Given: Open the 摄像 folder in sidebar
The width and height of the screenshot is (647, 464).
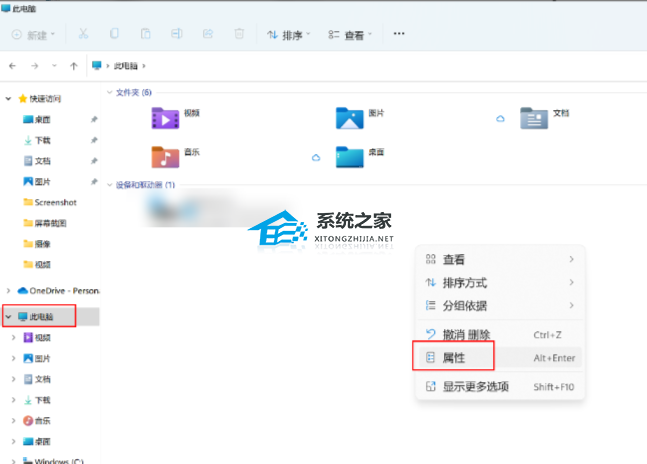Looking at the screenshot, I should pos(37,244).
